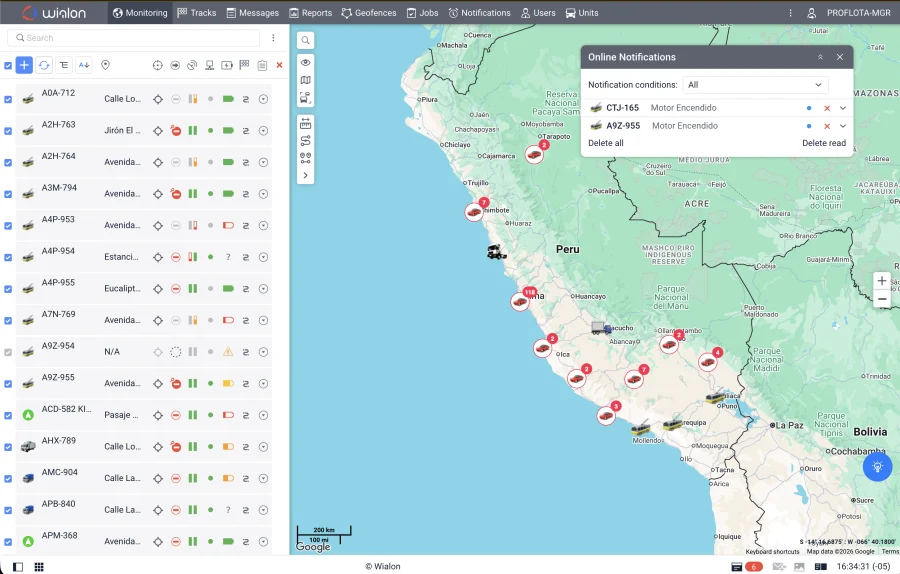This screenshot has height=574, width=900.
Task: Click the battery icon for A4P-955
Action: pyautogui.click(x=228, y=289)
